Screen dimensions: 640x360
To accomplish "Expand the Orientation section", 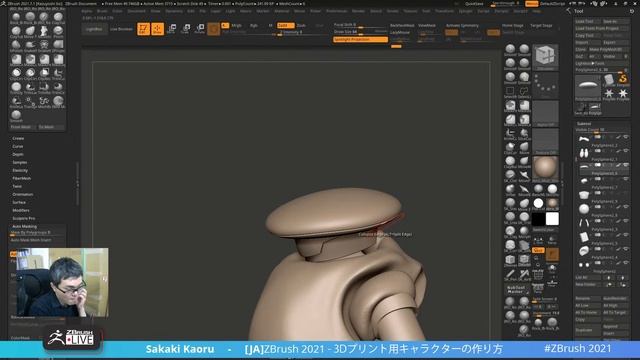I will click(22, 194).
